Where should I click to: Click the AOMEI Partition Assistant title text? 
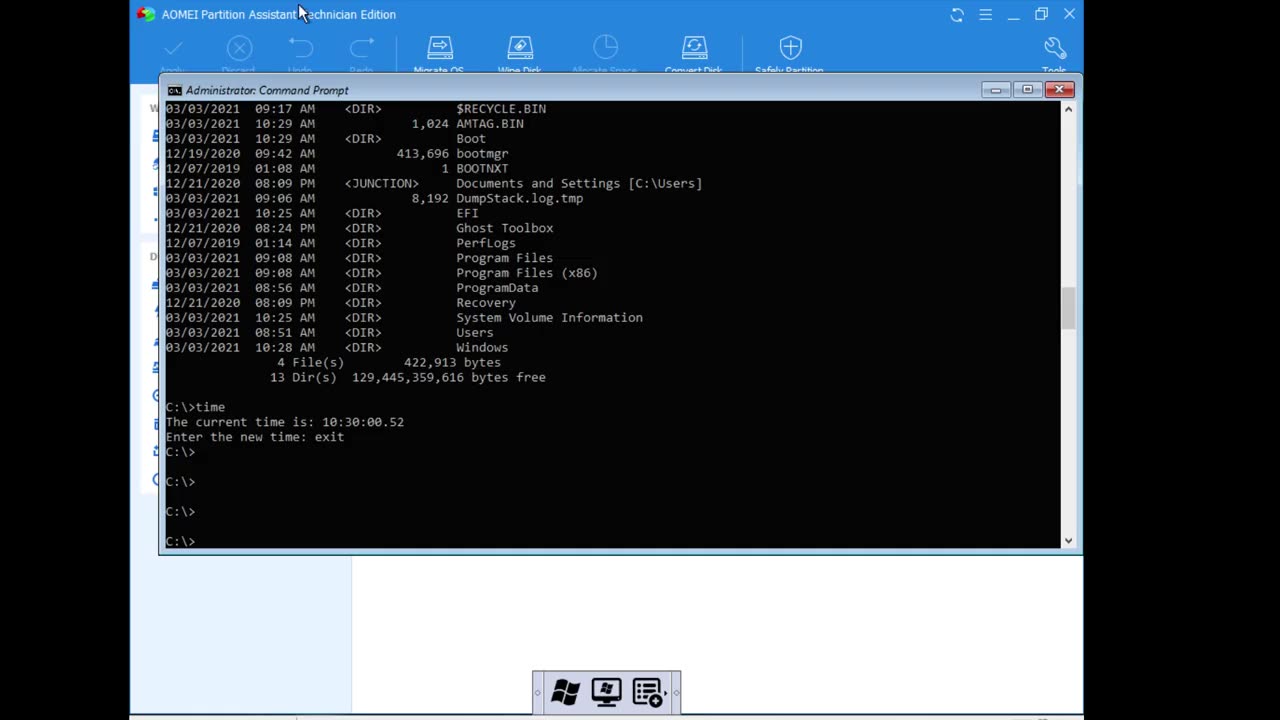tap(279, 14)
